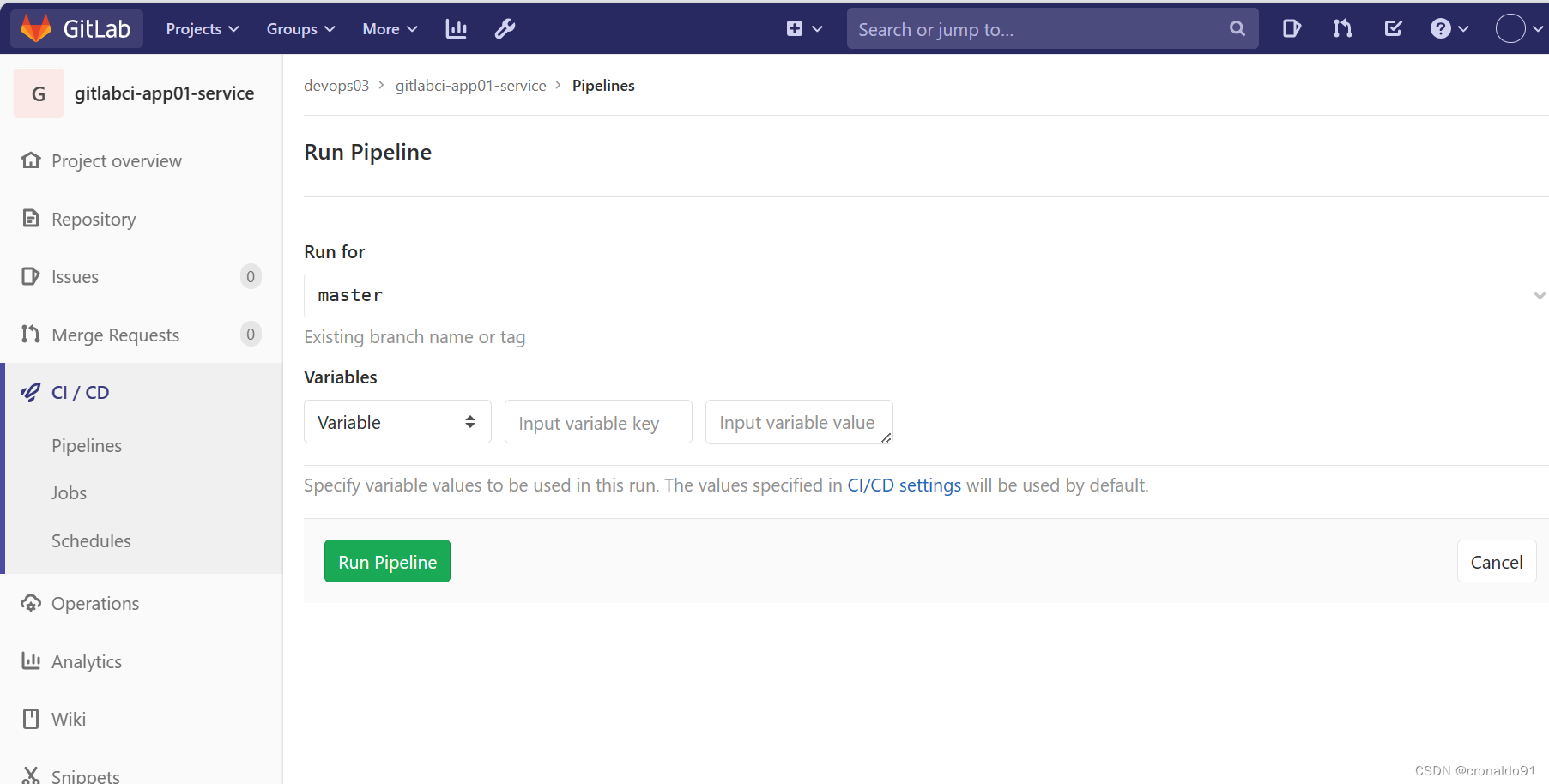Click the search magnifier icon
Image resolution: width=1549 pixels, height=784 pixels.
coord(1237,29)
